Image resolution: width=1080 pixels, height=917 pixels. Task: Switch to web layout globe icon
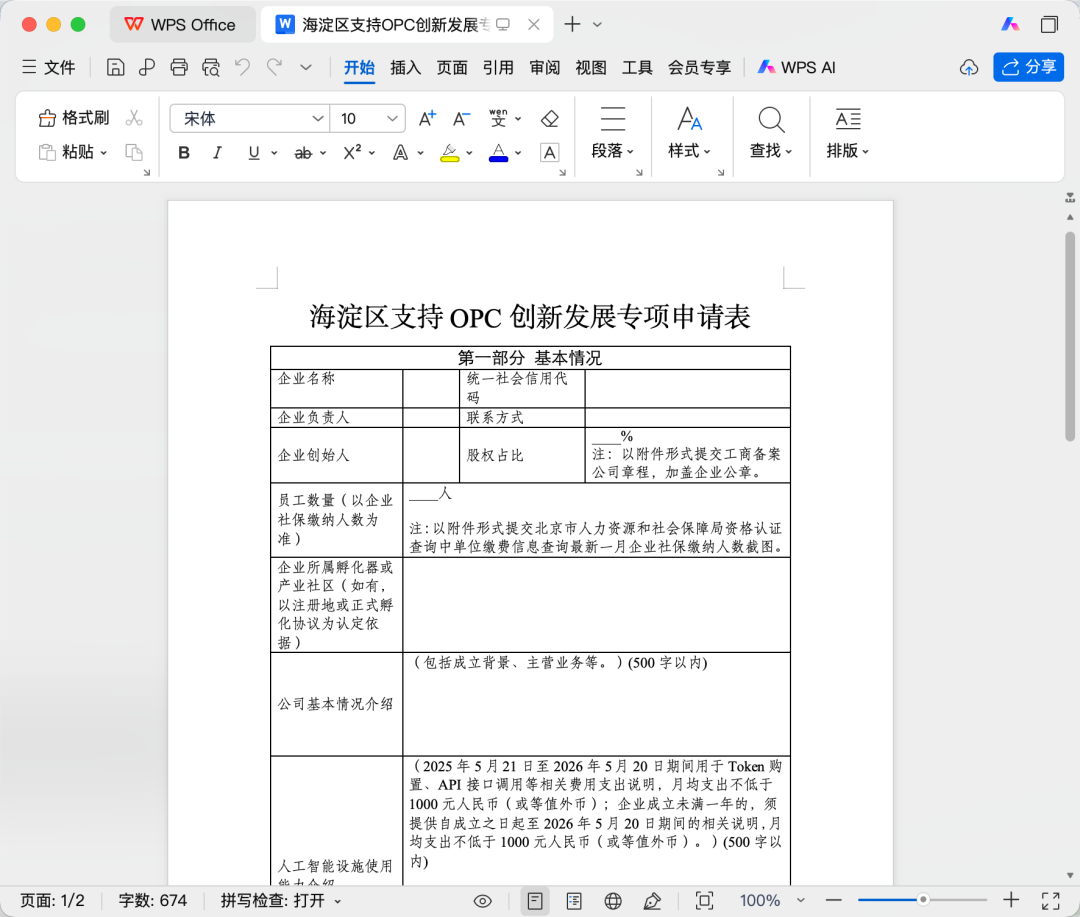pos(613,900)
